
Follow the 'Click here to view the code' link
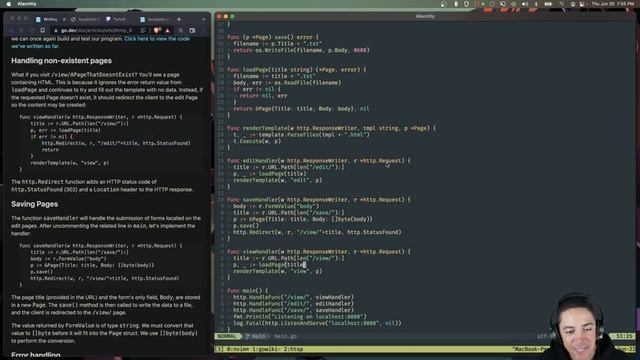click(157, 39)
